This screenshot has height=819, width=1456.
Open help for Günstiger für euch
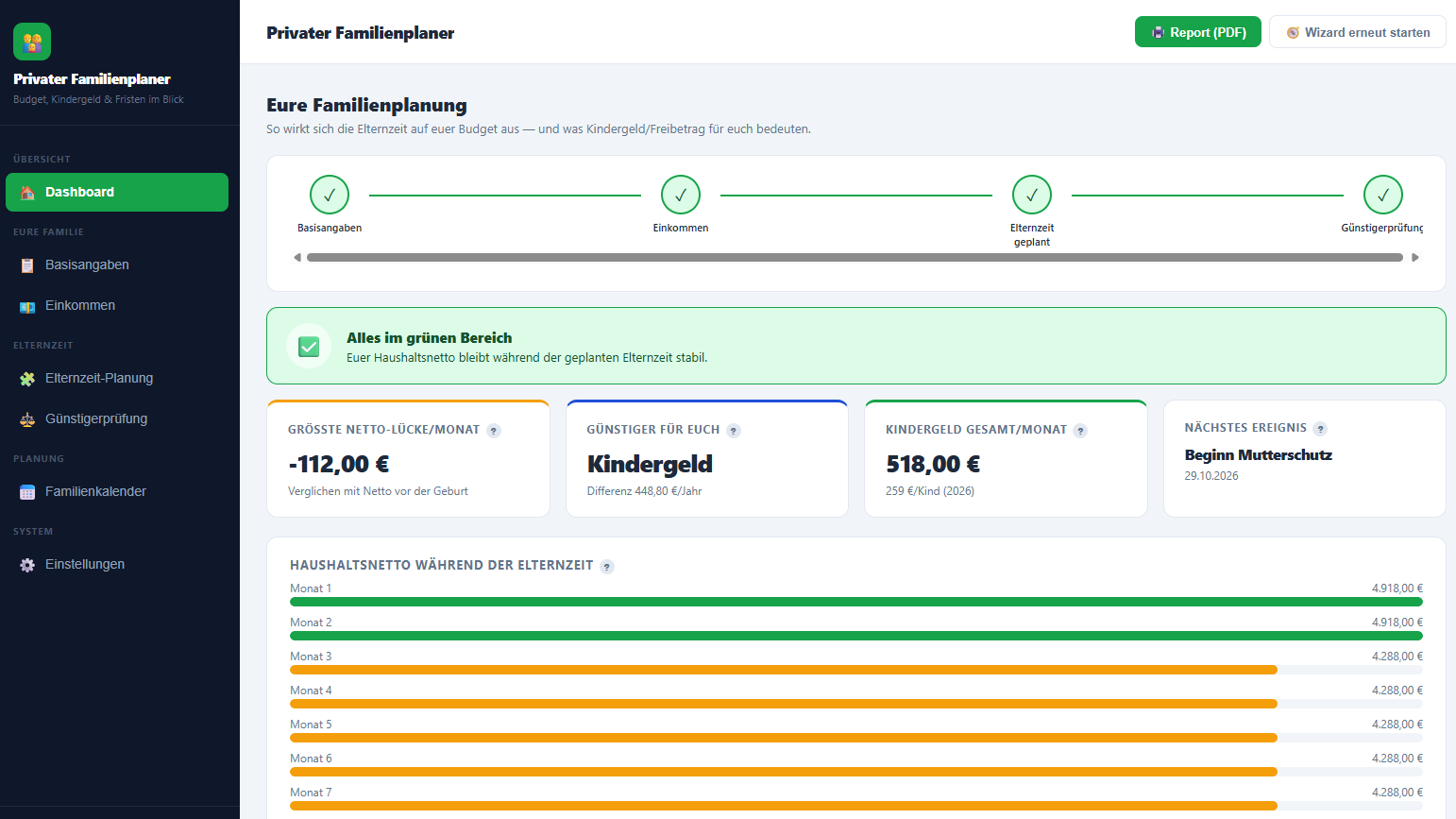tap(734, 431)
